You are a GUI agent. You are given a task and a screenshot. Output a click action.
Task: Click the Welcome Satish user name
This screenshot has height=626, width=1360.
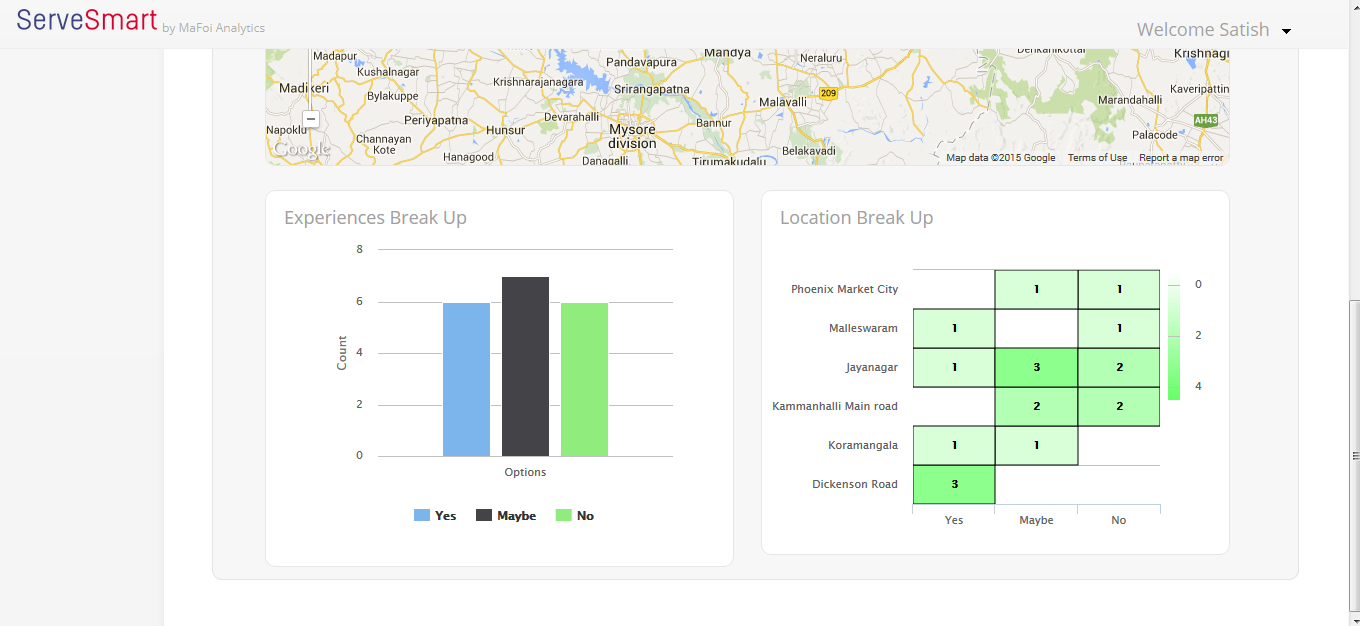pos(1203,30)
